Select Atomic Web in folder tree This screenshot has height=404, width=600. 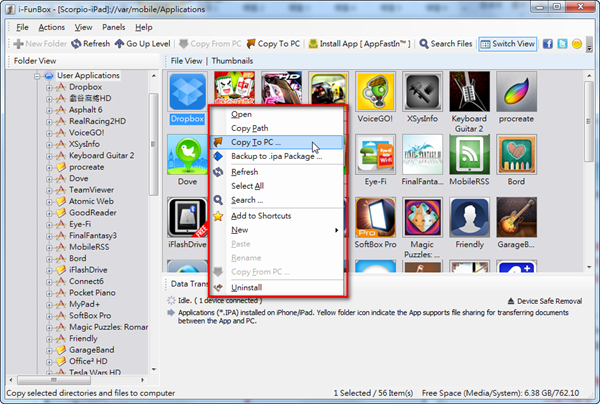[x=91, y=201]
